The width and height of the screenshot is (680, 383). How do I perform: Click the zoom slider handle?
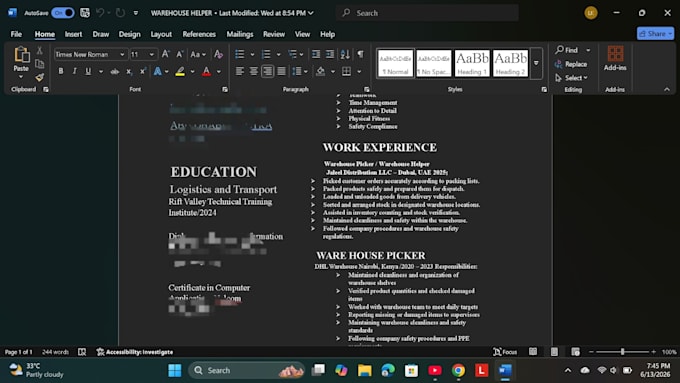[x=622, y=352]
